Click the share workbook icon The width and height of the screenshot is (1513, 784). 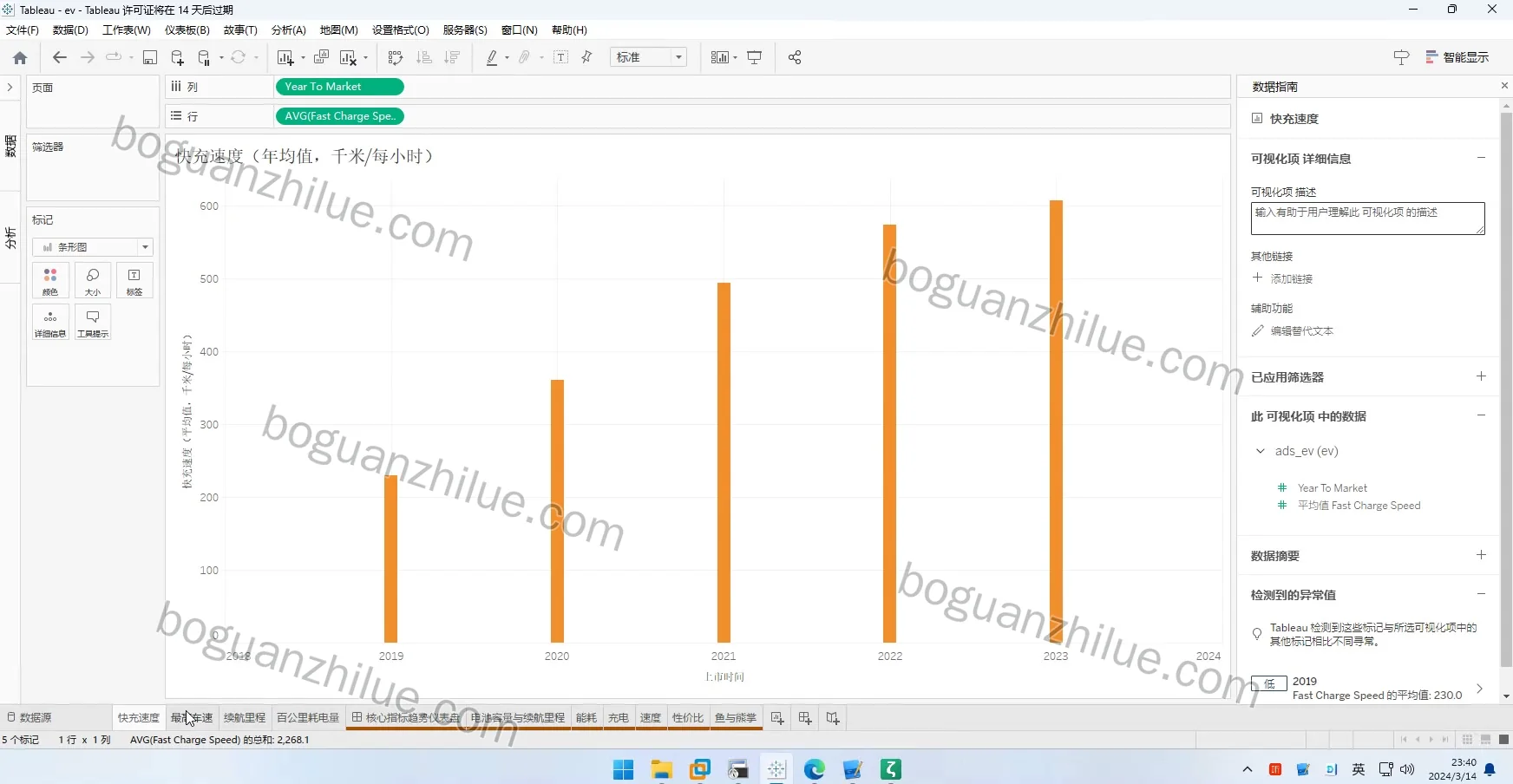pos(795,57)
